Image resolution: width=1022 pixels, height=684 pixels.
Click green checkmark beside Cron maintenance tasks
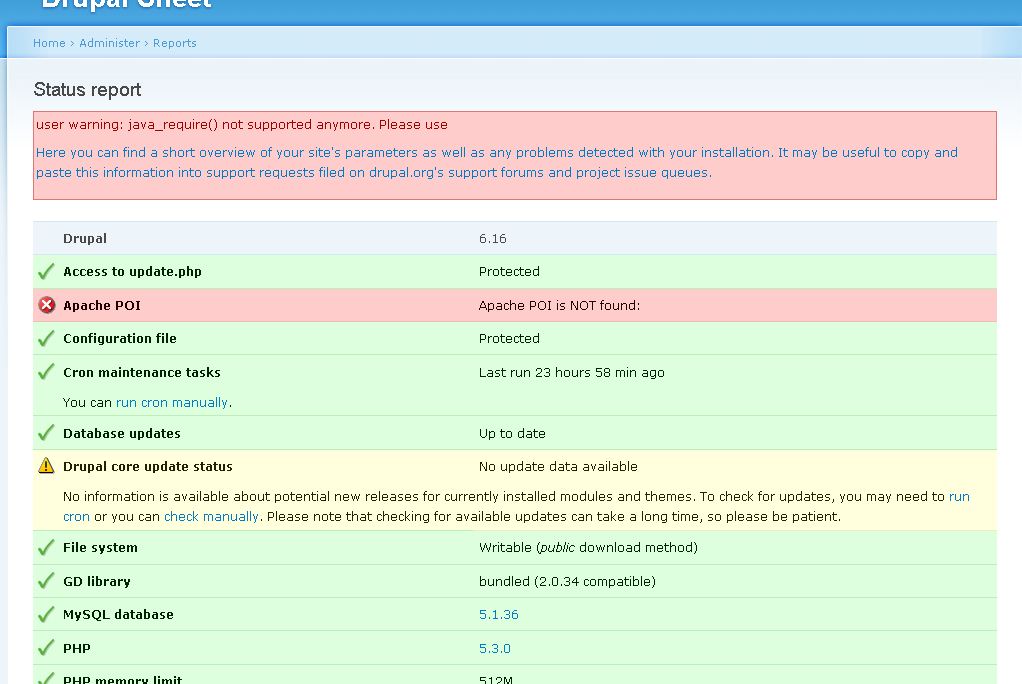coord(46,372)
